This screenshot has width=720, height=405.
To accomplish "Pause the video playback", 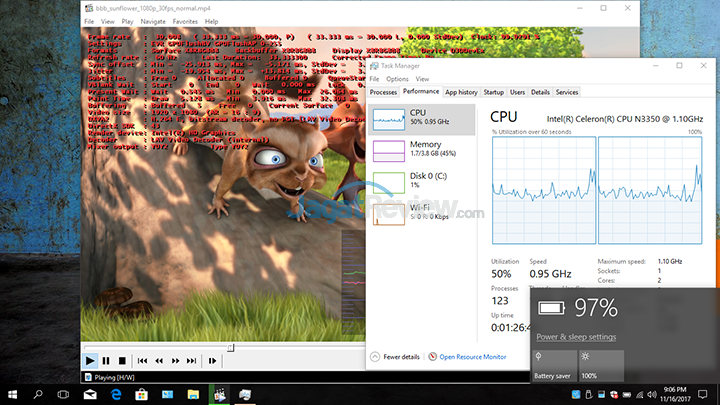I will click(106, 360).
